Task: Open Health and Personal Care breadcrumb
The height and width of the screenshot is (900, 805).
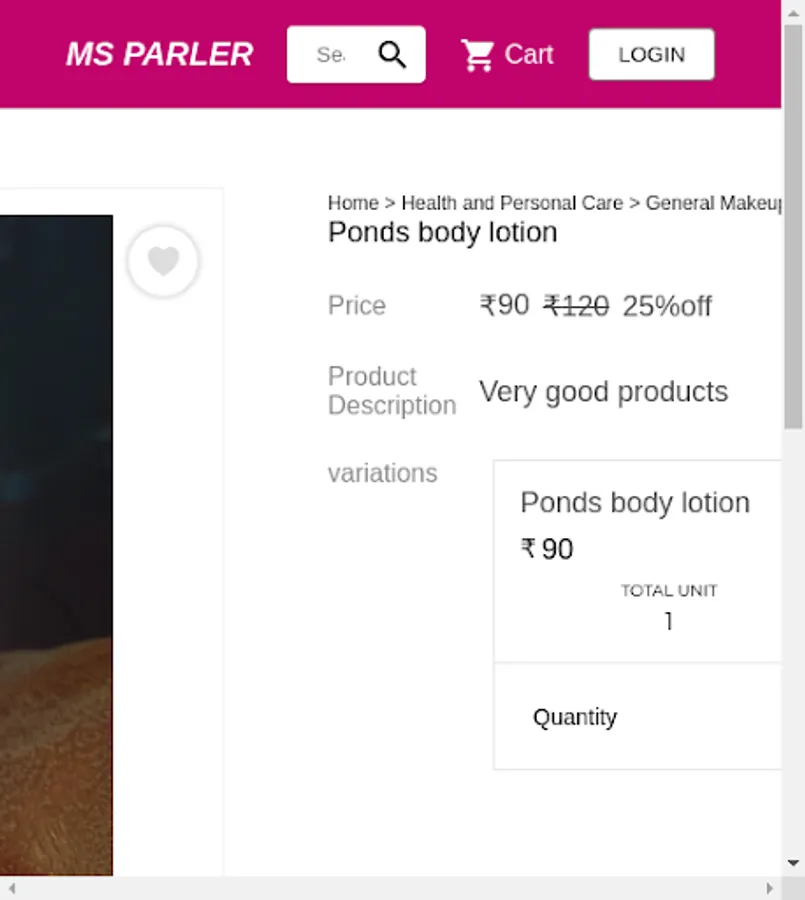Action: 512,203
